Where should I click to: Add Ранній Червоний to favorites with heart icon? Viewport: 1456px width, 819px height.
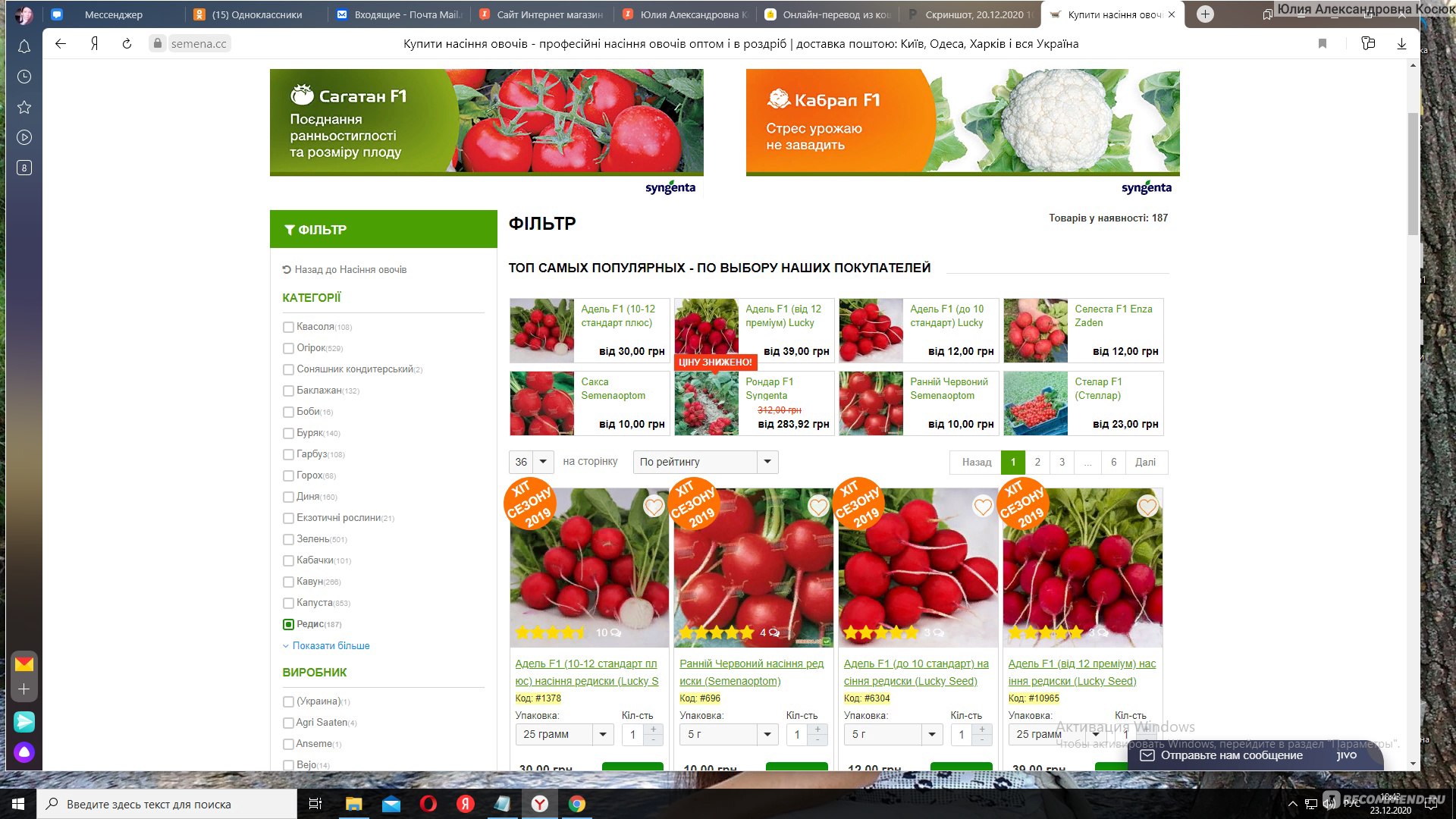pos(818,506)
